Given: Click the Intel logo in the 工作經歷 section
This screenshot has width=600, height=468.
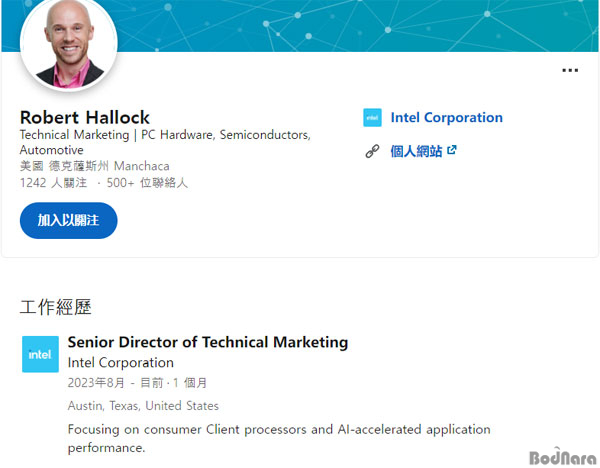Looking at the screenshot, I should (40, 354).
